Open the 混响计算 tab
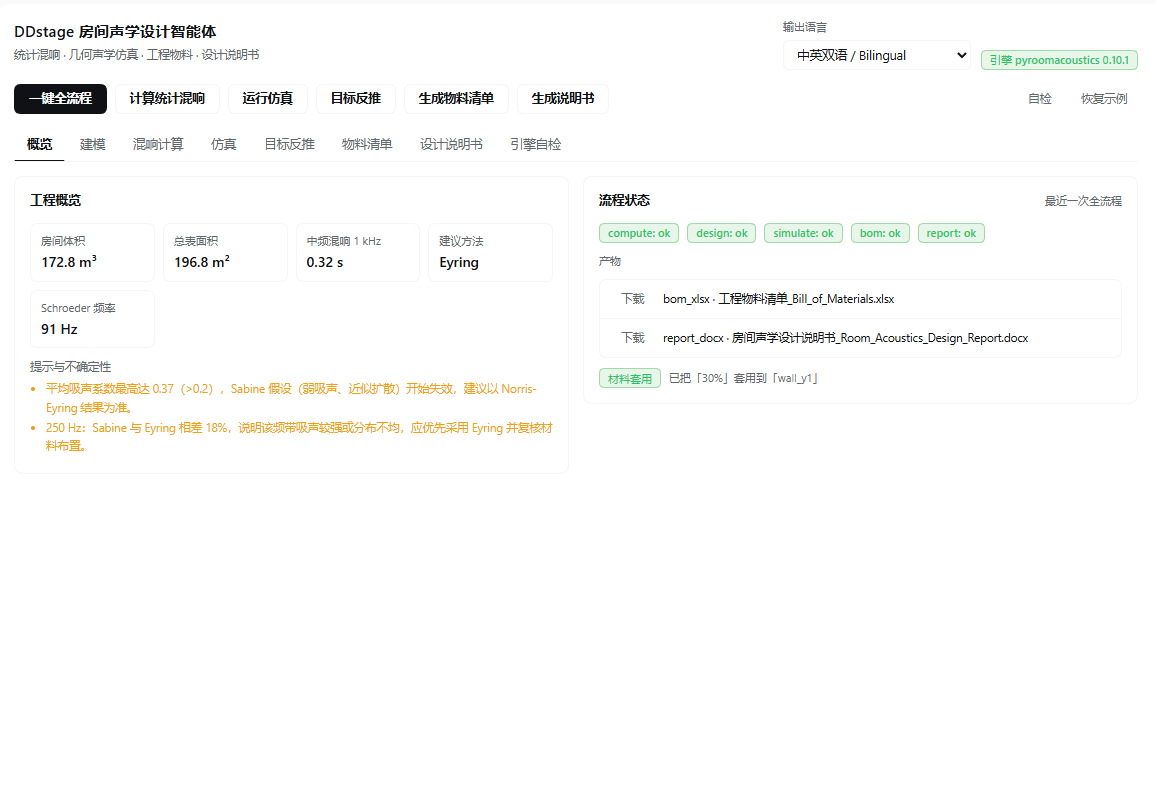1156x812 pixels. click(159, 145)
